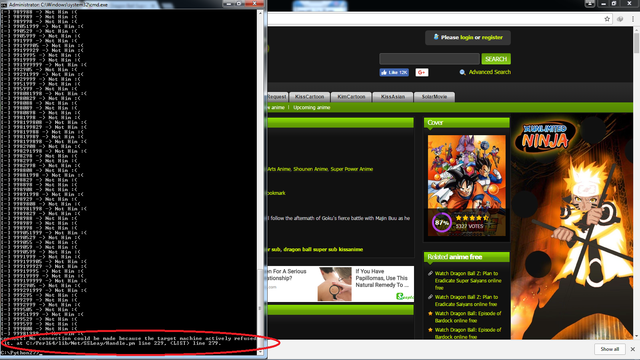Click the user icon beside Please login

pyautogui.click(x=436, y=37)
